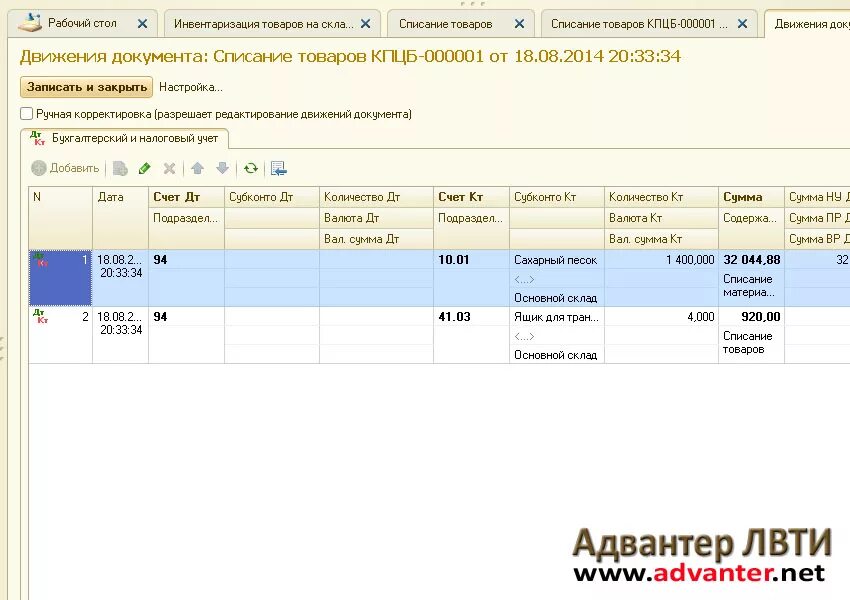Close the Списание товаров tab
Viewport: 850px width, 600px height.
point(519,24)
